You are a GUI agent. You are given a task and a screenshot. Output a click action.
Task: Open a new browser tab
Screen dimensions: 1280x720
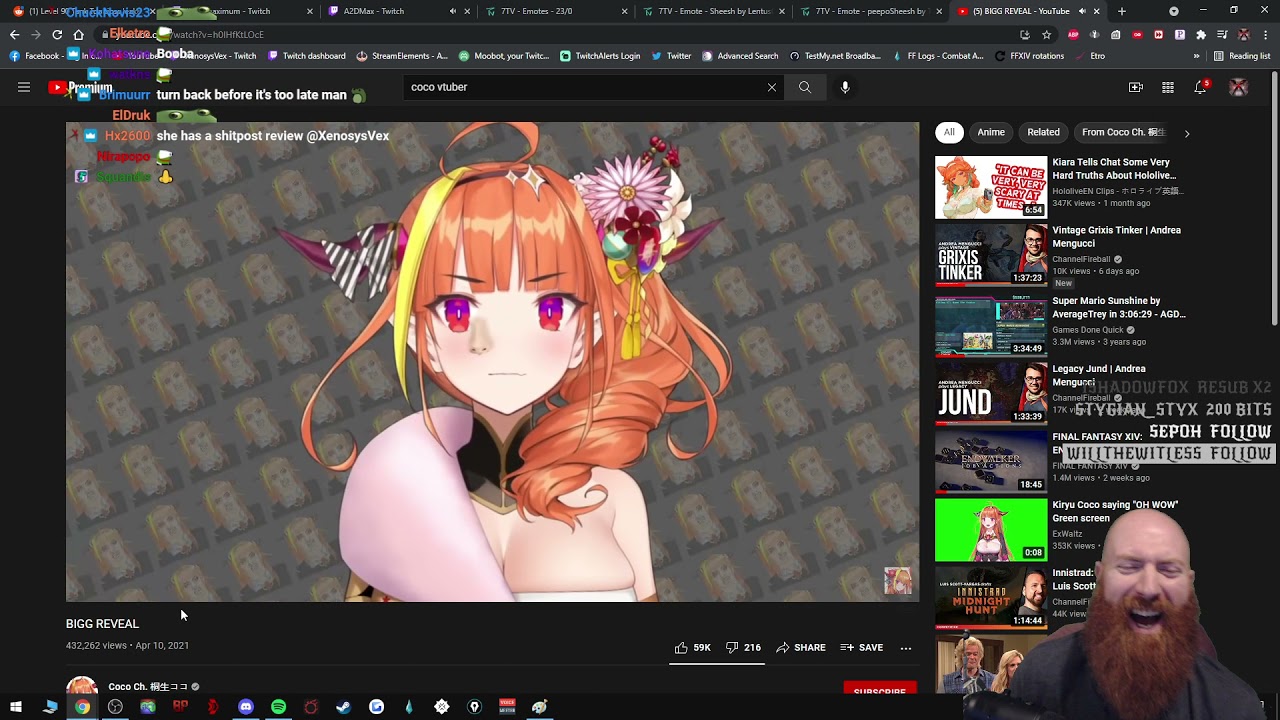point(1122,11)
